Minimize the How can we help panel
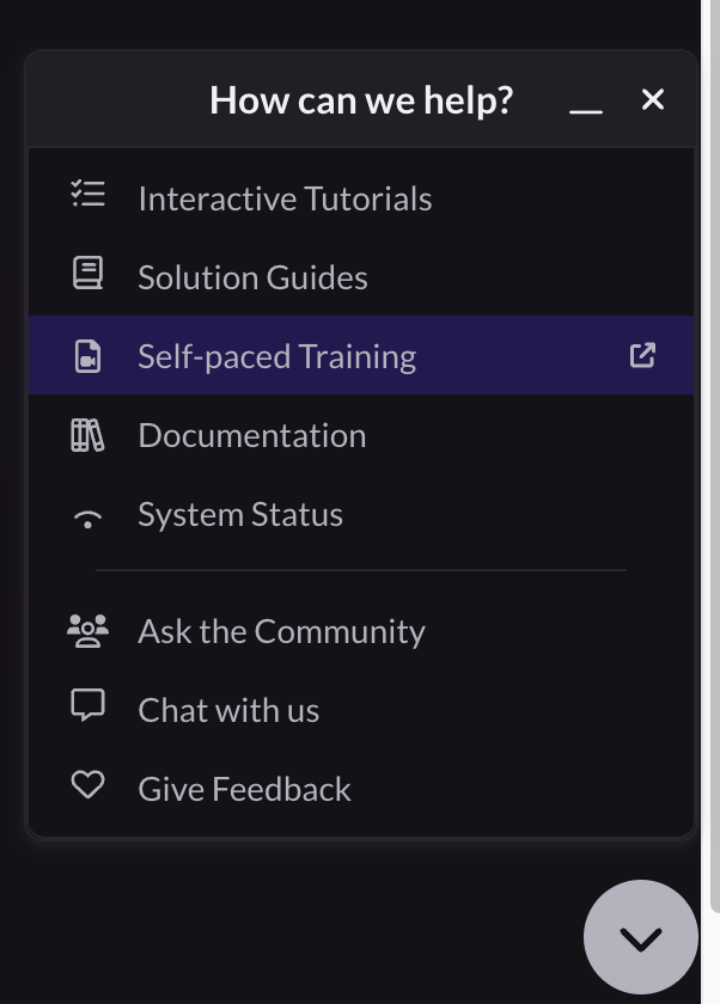The width and height of the screenshot is (720, 1004). pos(586,103)
